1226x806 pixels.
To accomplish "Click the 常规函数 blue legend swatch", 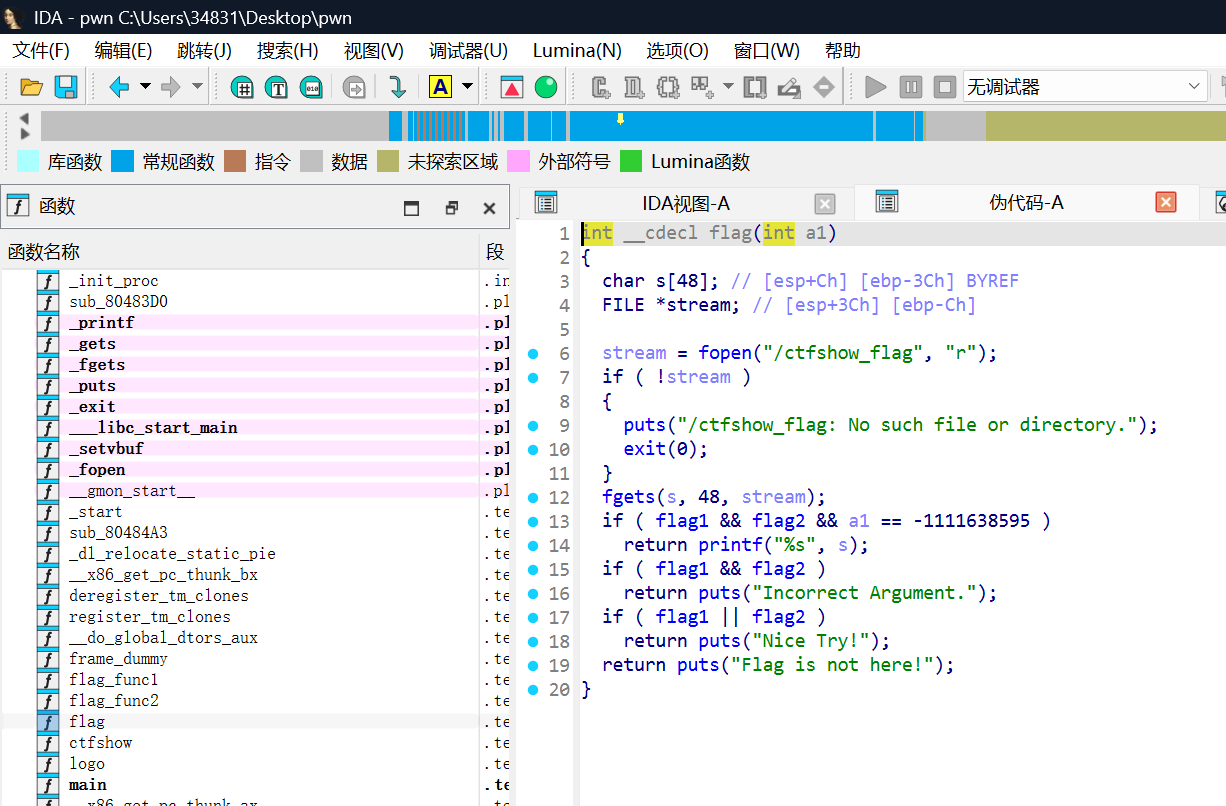I will pyautogui.click(x=122, y=161).
